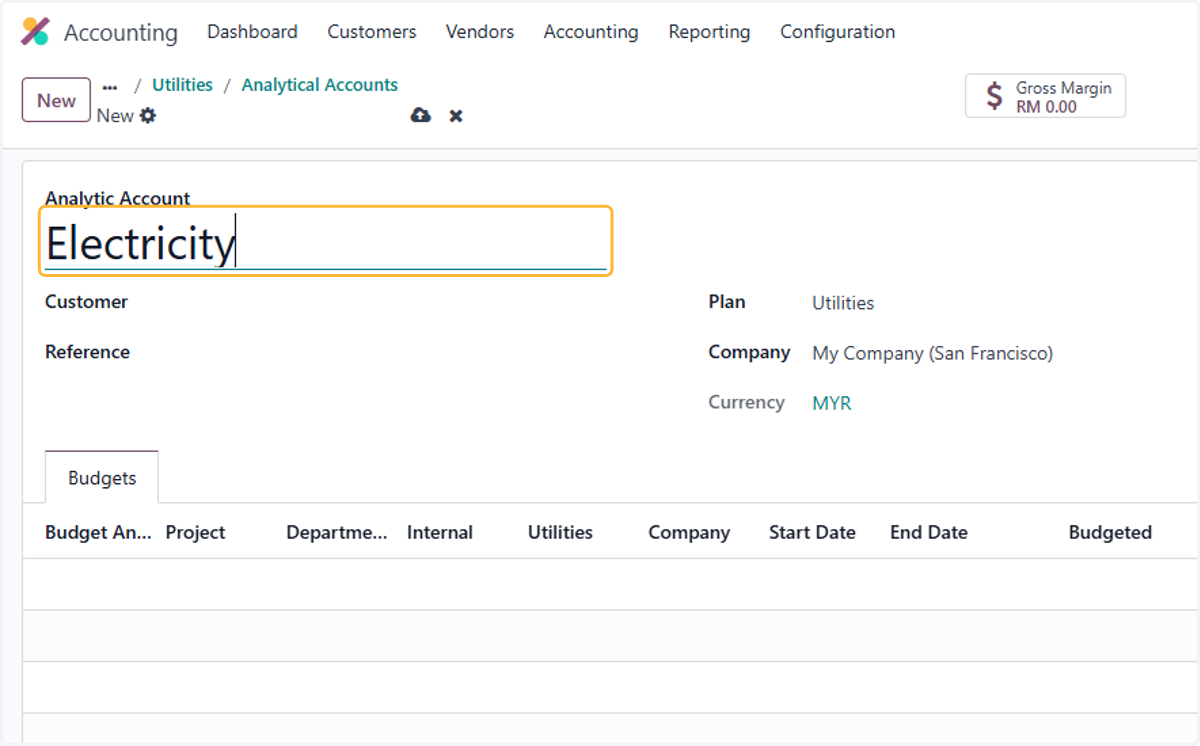Click the Accounting app title

pos(121,32)
